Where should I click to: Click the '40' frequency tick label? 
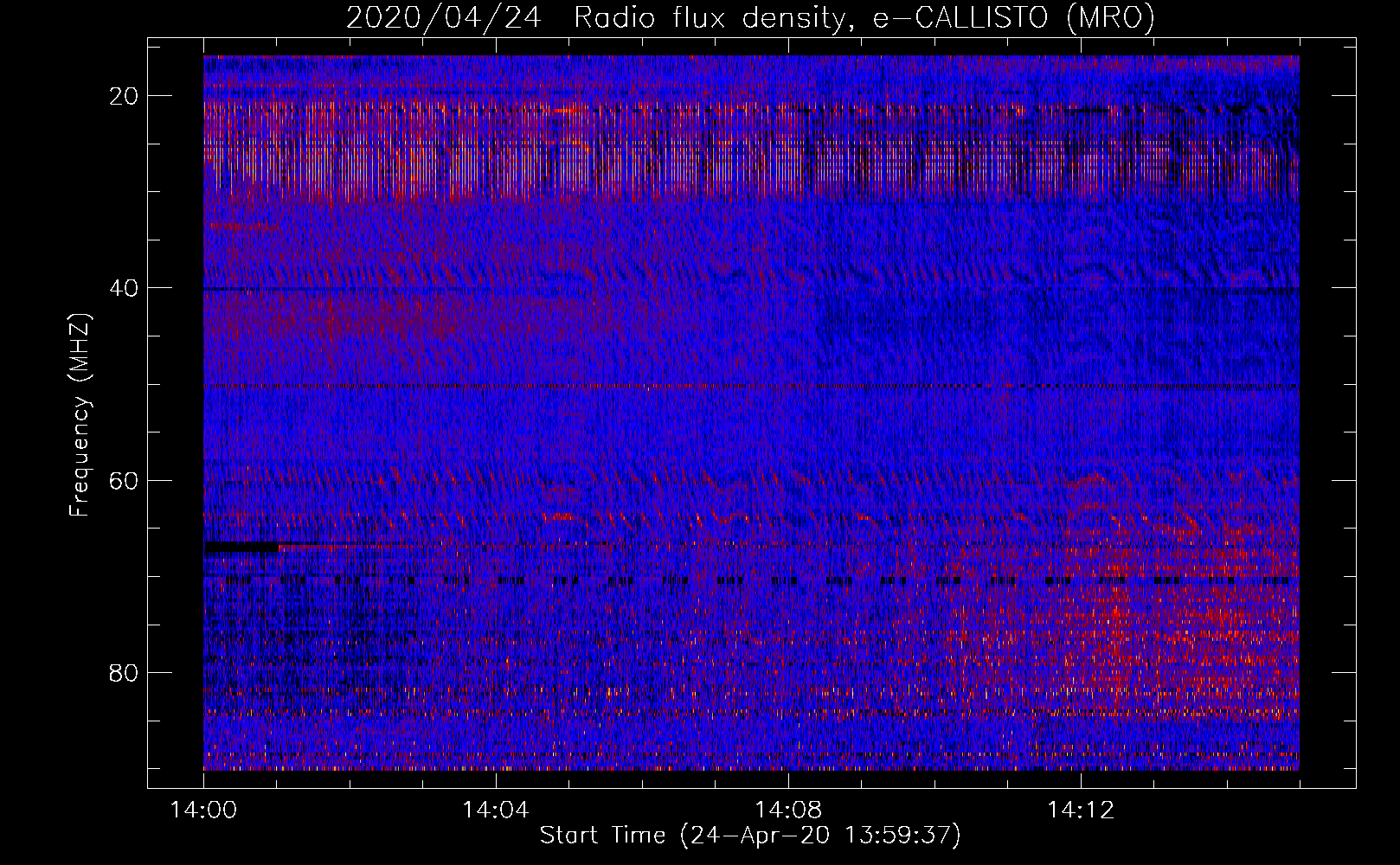click(x=125, y=288)
